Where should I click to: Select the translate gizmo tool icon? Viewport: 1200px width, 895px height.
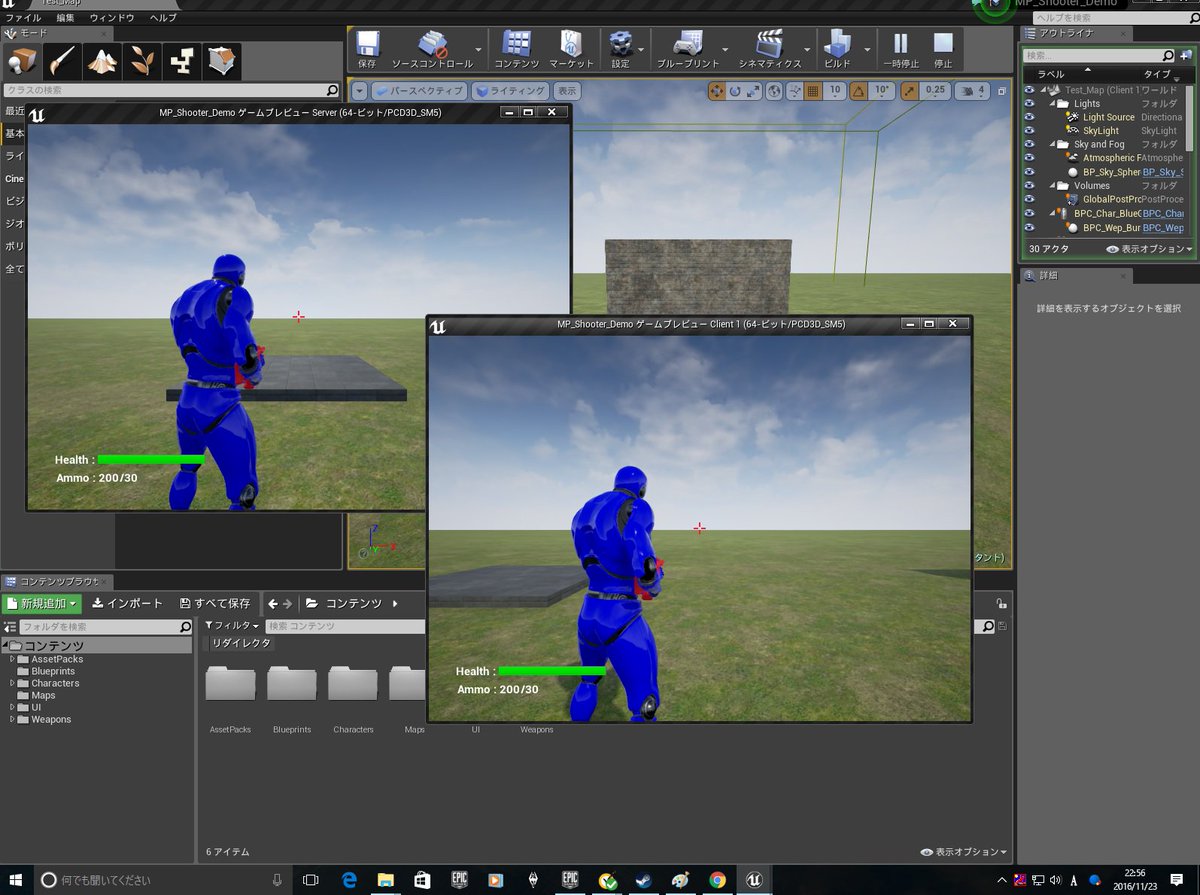click(717, 91)
